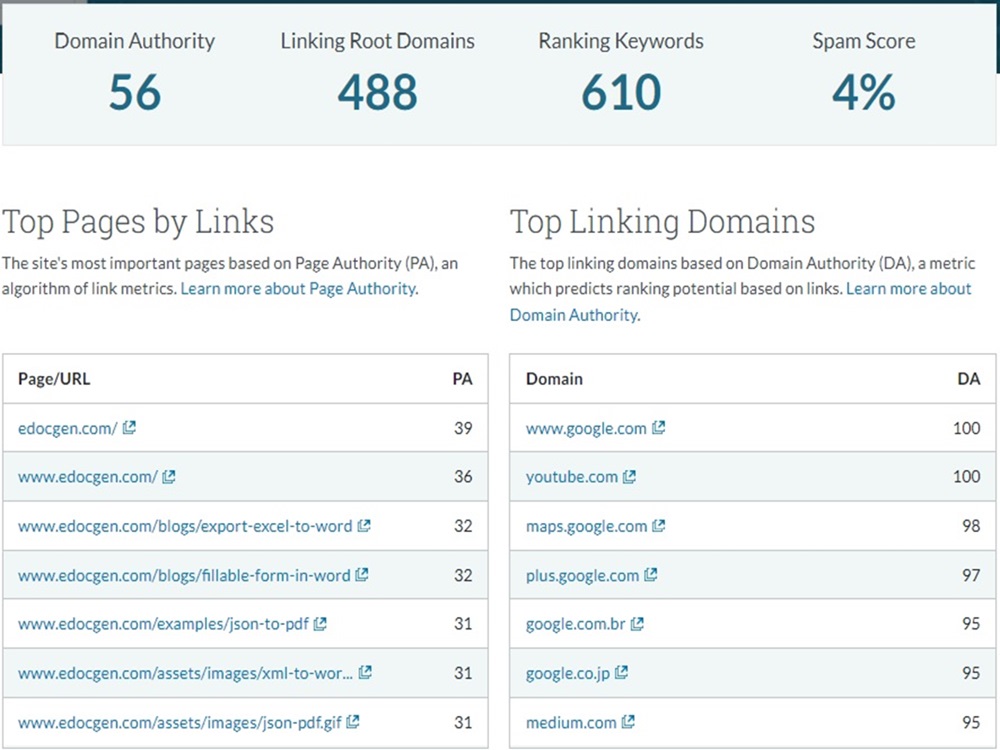Screen dimensions: 1000x750
Task: Open the assets/images/xml-to-wor... URL
Action: 185,673
